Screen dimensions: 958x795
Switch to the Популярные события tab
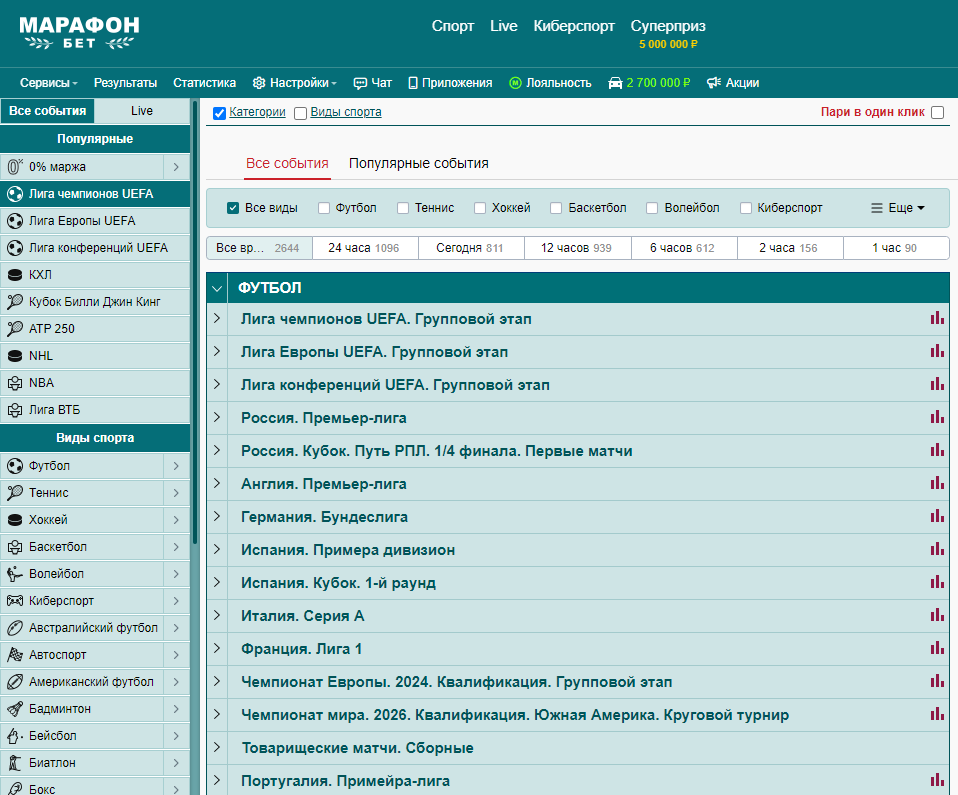[419, 164]
